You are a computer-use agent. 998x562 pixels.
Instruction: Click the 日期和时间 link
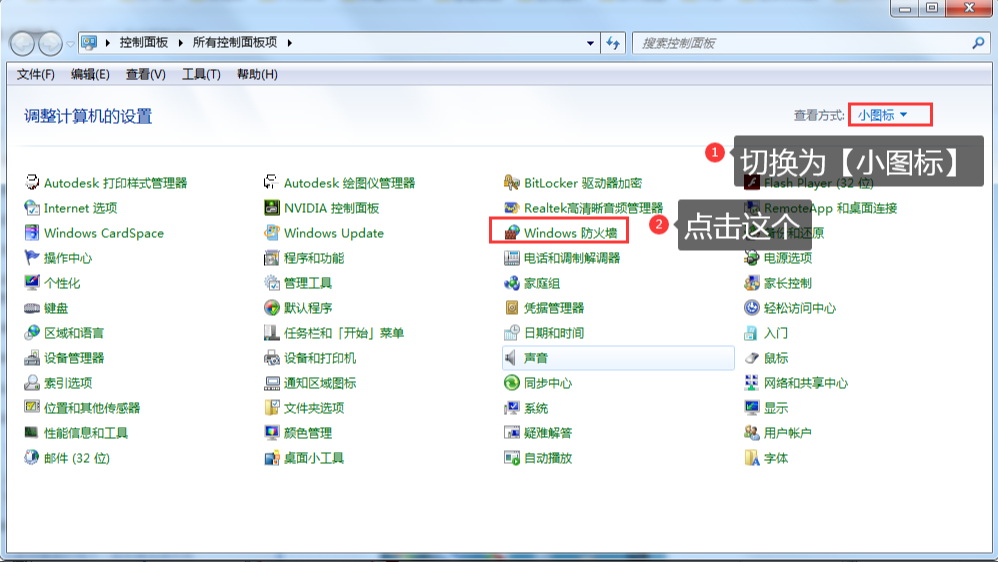pos(554,333)
